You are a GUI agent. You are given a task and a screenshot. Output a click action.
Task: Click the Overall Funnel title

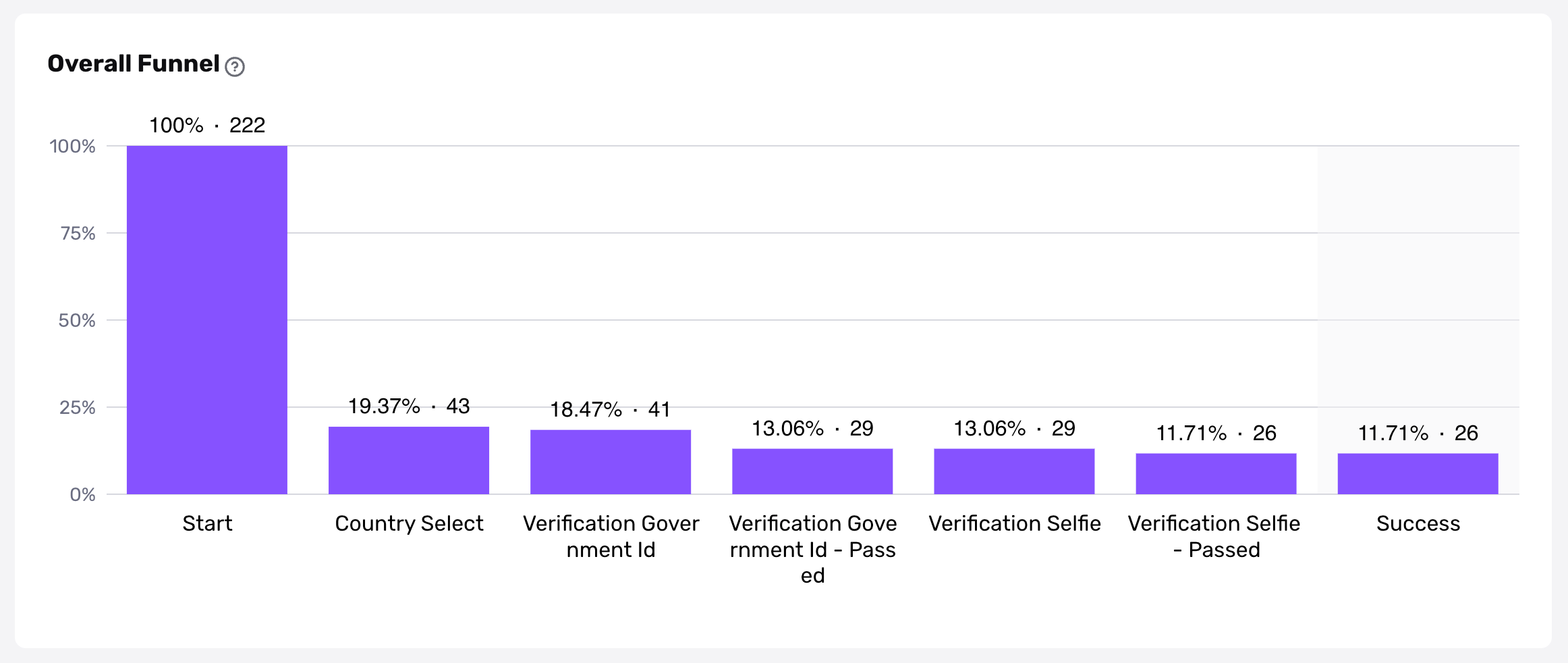pos(134,63)
